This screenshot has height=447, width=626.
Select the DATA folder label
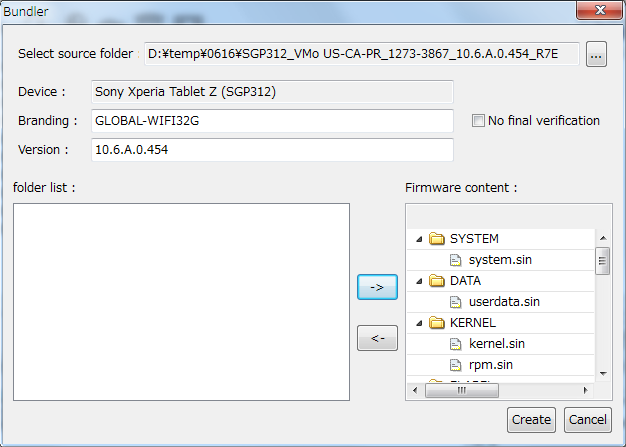pyautogui.click(x=465, y=281)
